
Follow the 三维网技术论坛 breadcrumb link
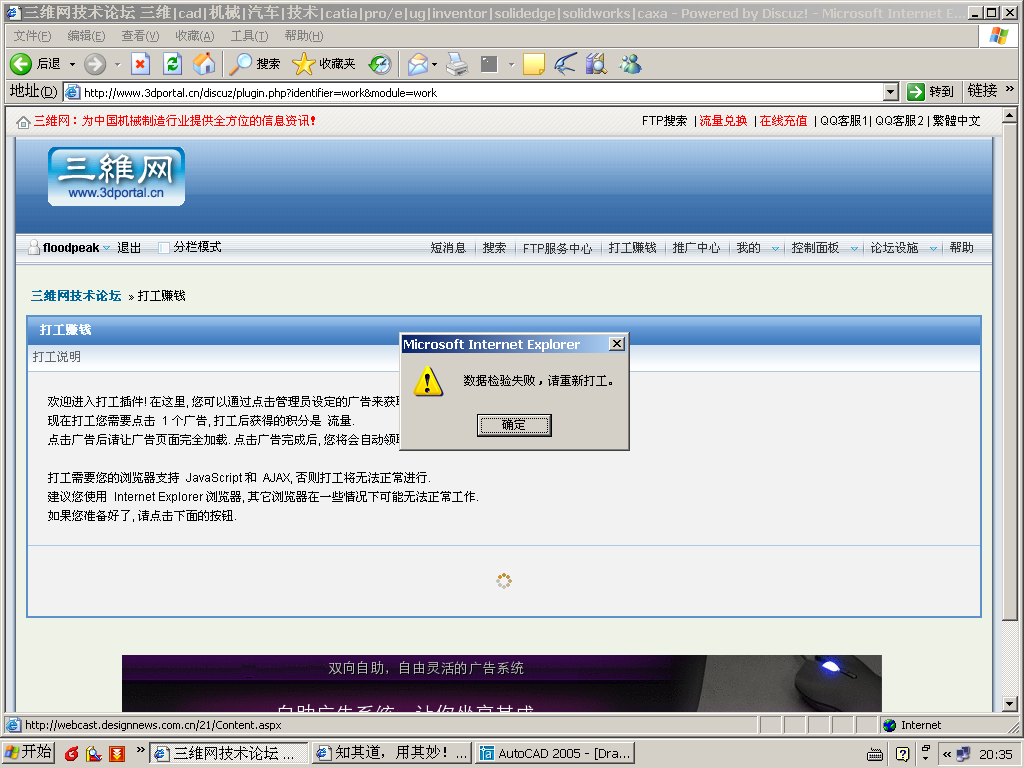(76, 296)
